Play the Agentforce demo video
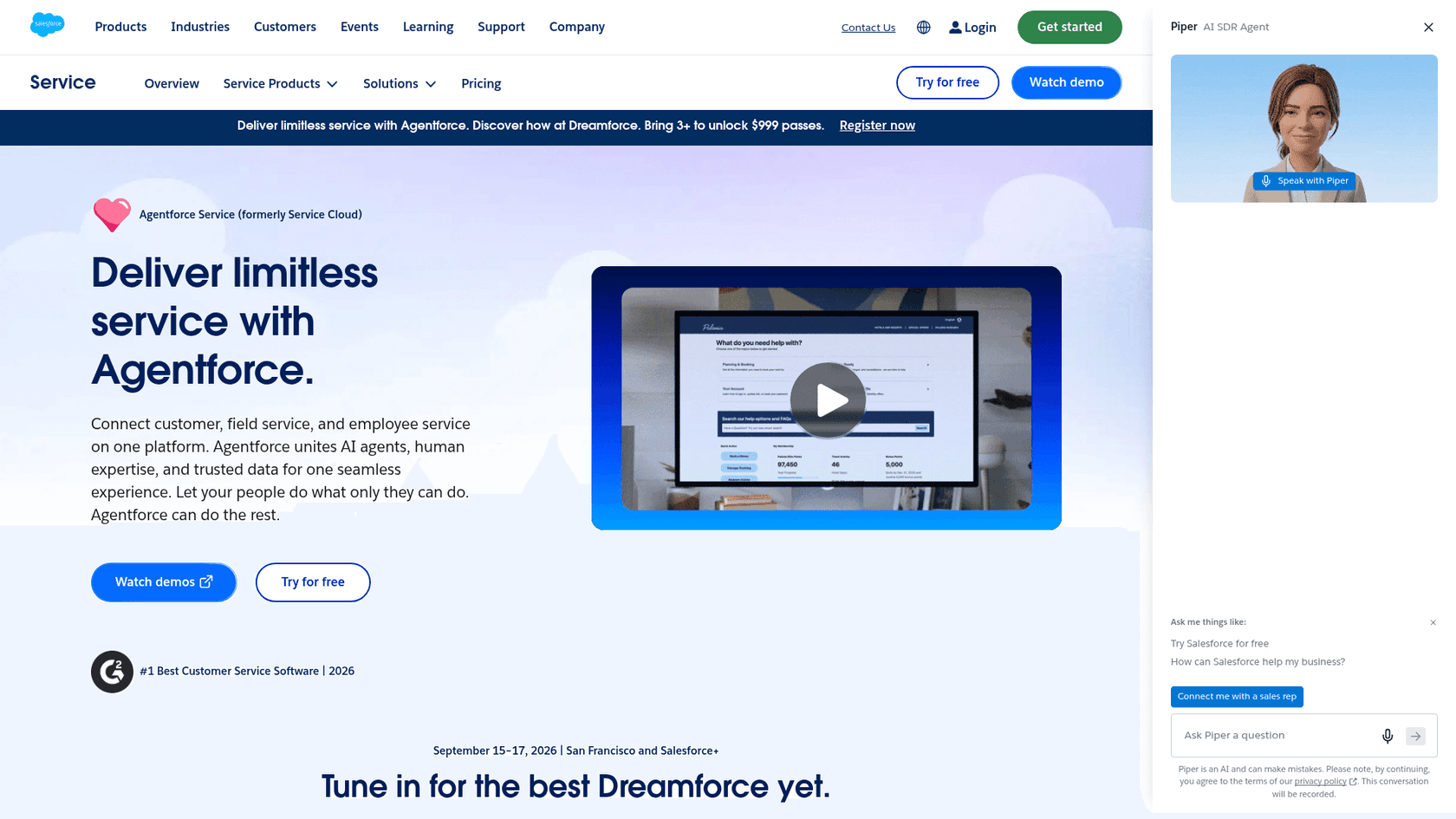The height and width of the screenshot is (819, 1456). [x=828, y=400]
